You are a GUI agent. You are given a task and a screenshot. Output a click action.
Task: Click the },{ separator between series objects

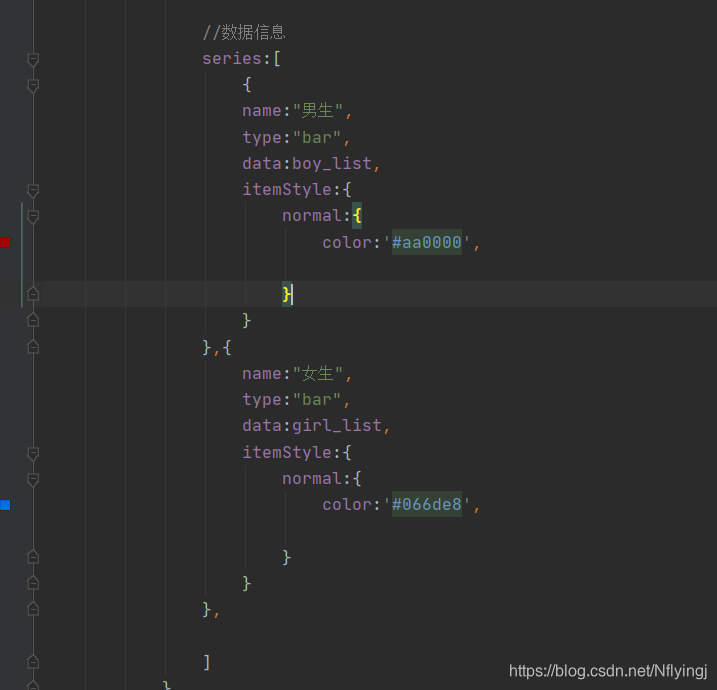click(x=217, y=348)
